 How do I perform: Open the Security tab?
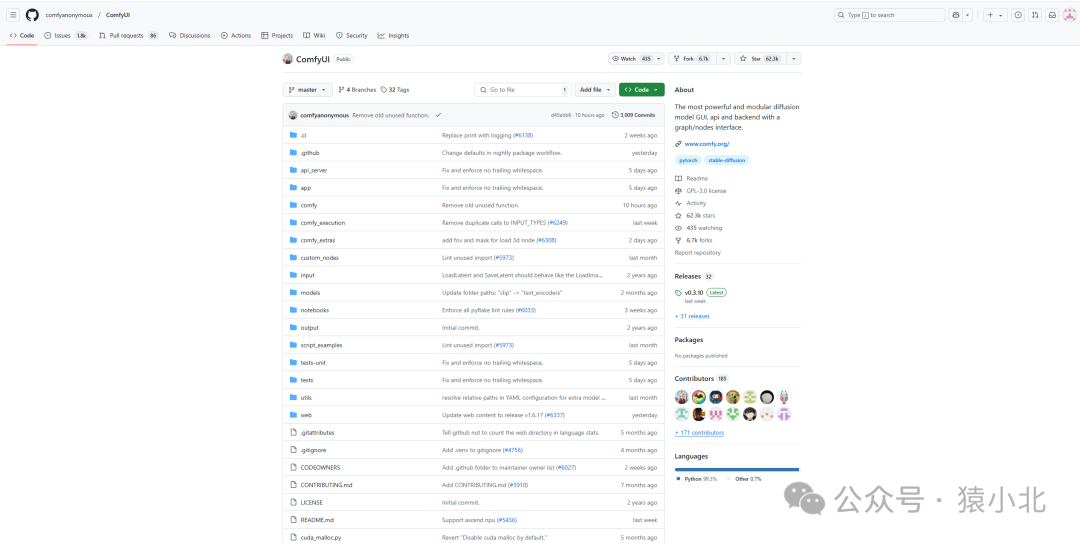click(x=352, y=35)
